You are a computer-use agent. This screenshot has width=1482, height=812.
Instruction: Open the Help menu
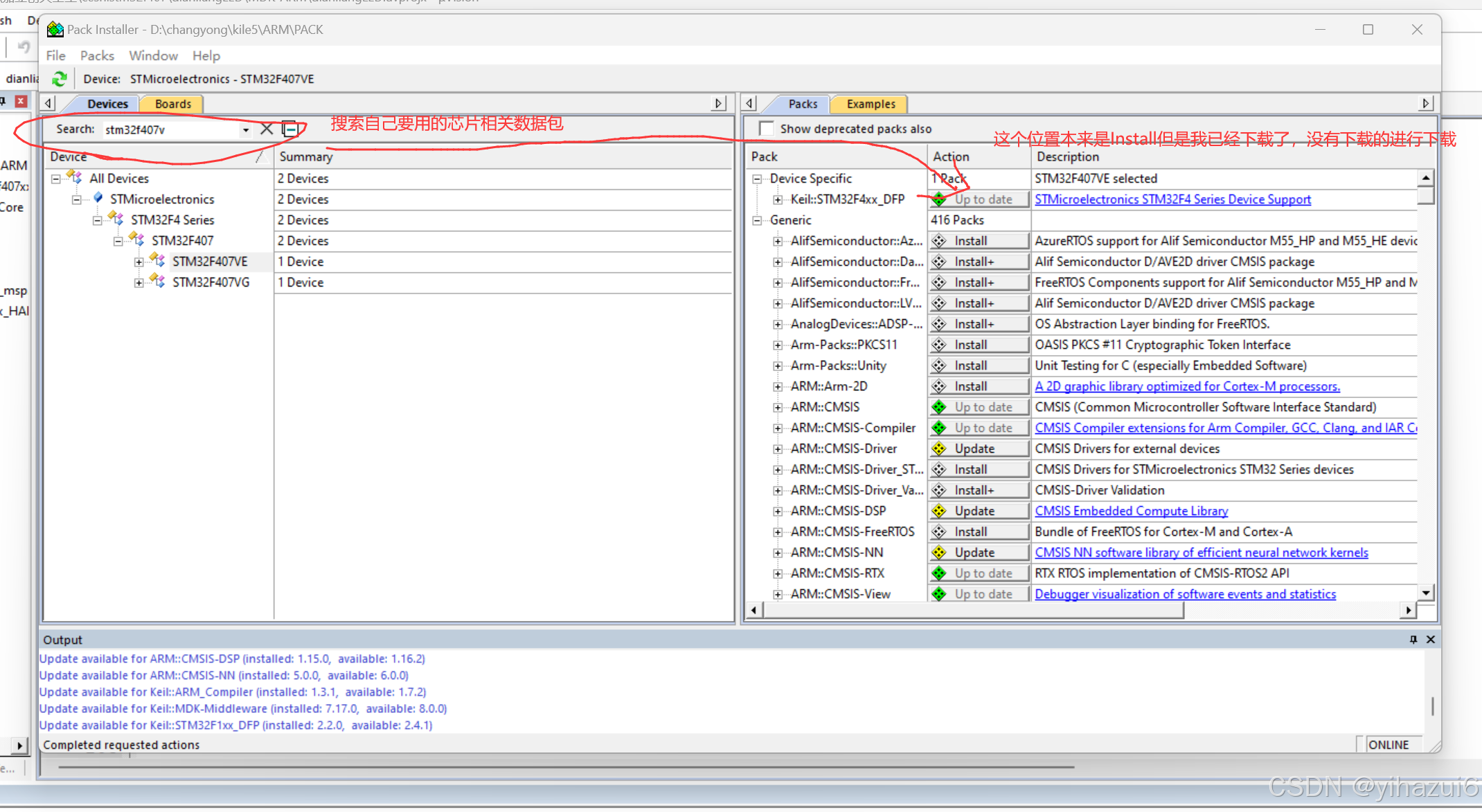coord(206,55)
